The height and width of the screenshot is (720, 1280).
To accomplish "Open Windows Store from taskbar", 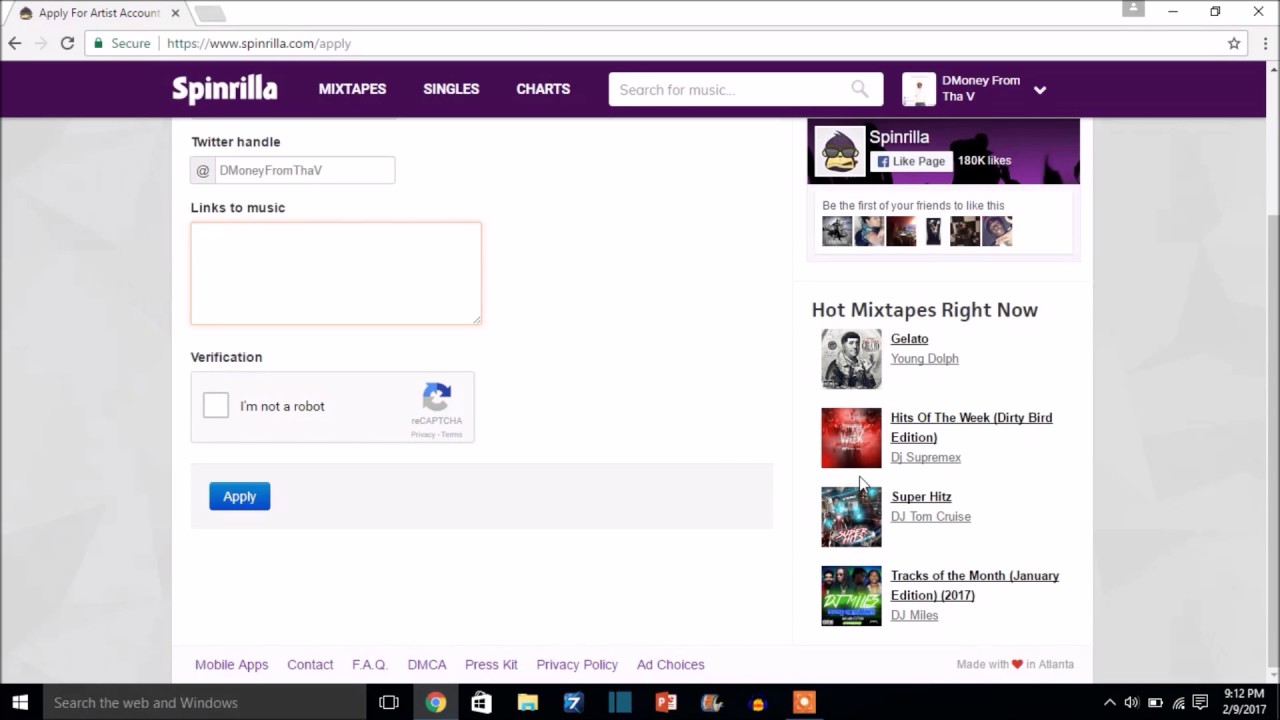I will 481,703.
